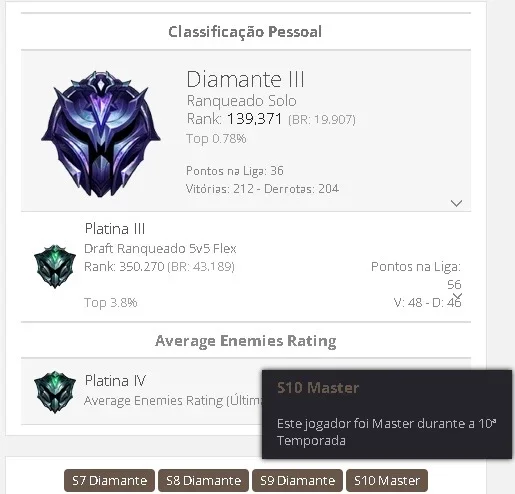Click the Diamante III helmet emblem
515x494 pixels.
click(101, 134)
